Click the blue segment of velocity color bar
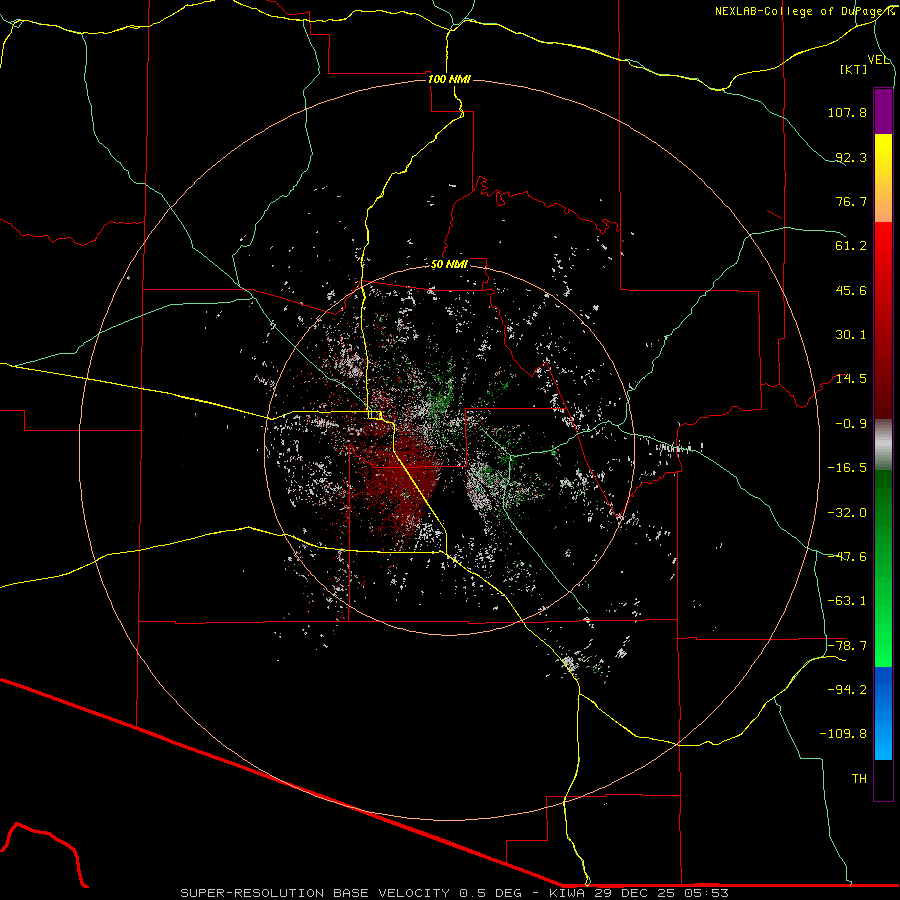Image resolution: width=900 pixels, height=900 pixels. pyautogui.click(x=883, y=713)
